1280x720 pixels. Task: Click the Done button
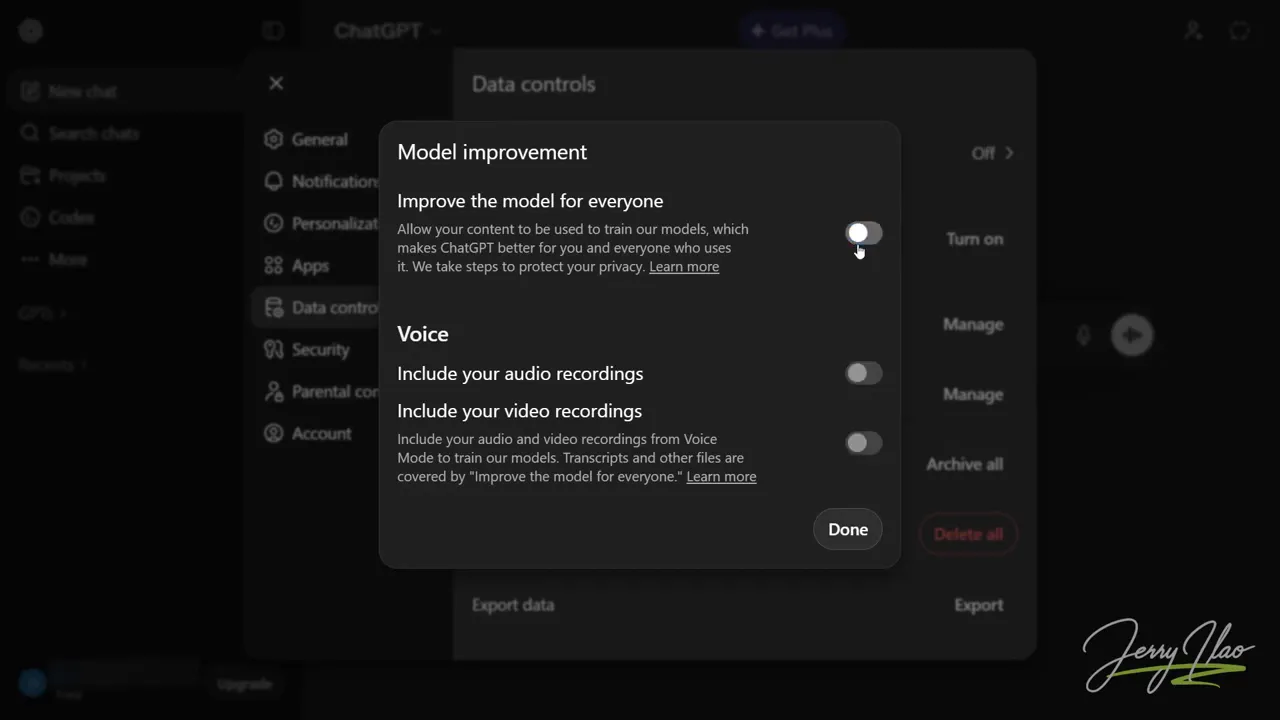[x=848, y=529]
